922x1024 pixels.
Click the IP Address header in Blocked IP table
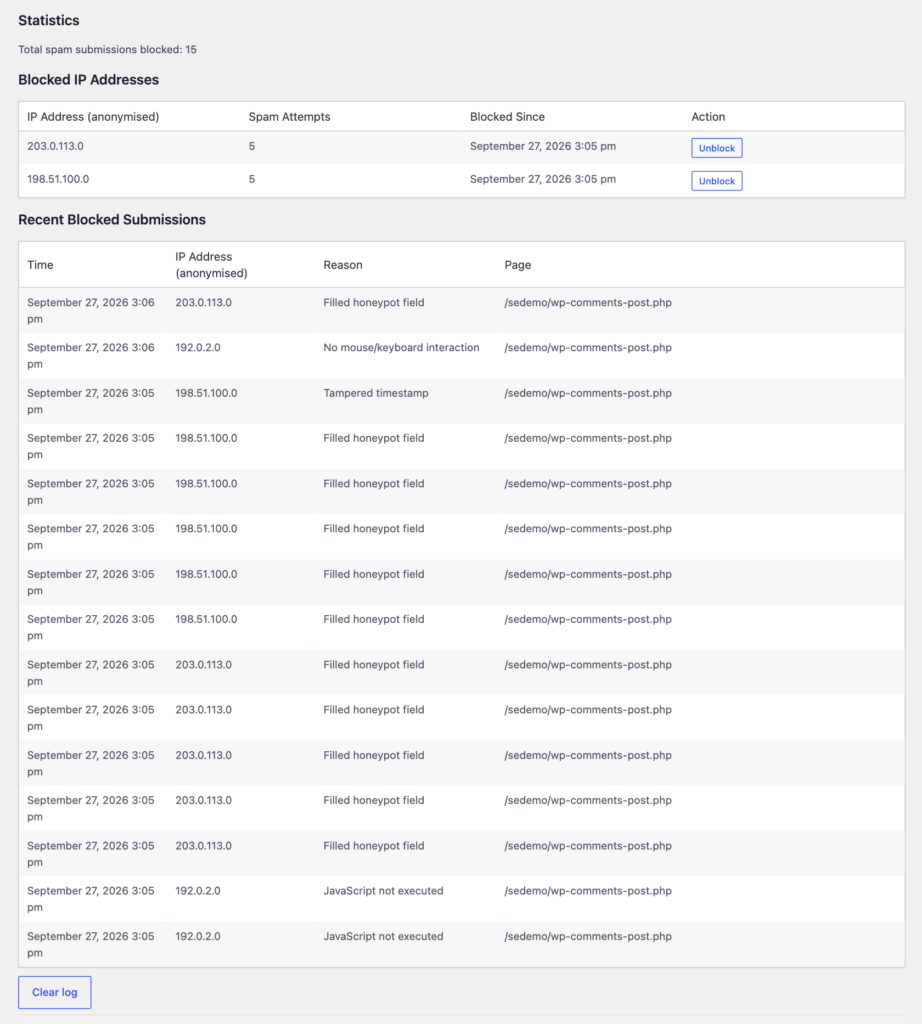tap(93, 117)
